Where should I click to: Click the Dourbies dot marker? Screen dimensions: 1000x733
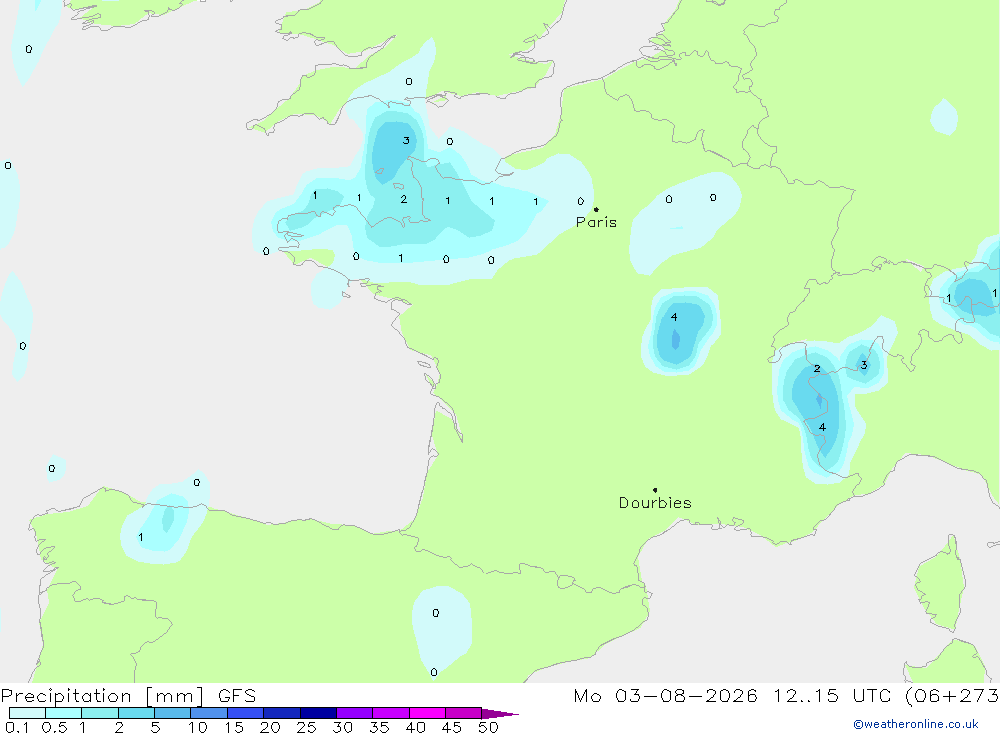tap(655, 490)
